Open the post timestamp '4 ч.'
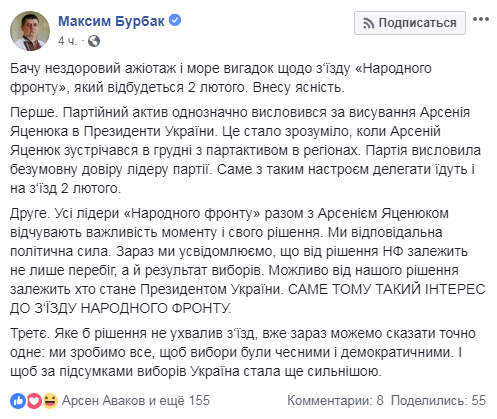The image size is (497, 419). [x=67, y=41]
